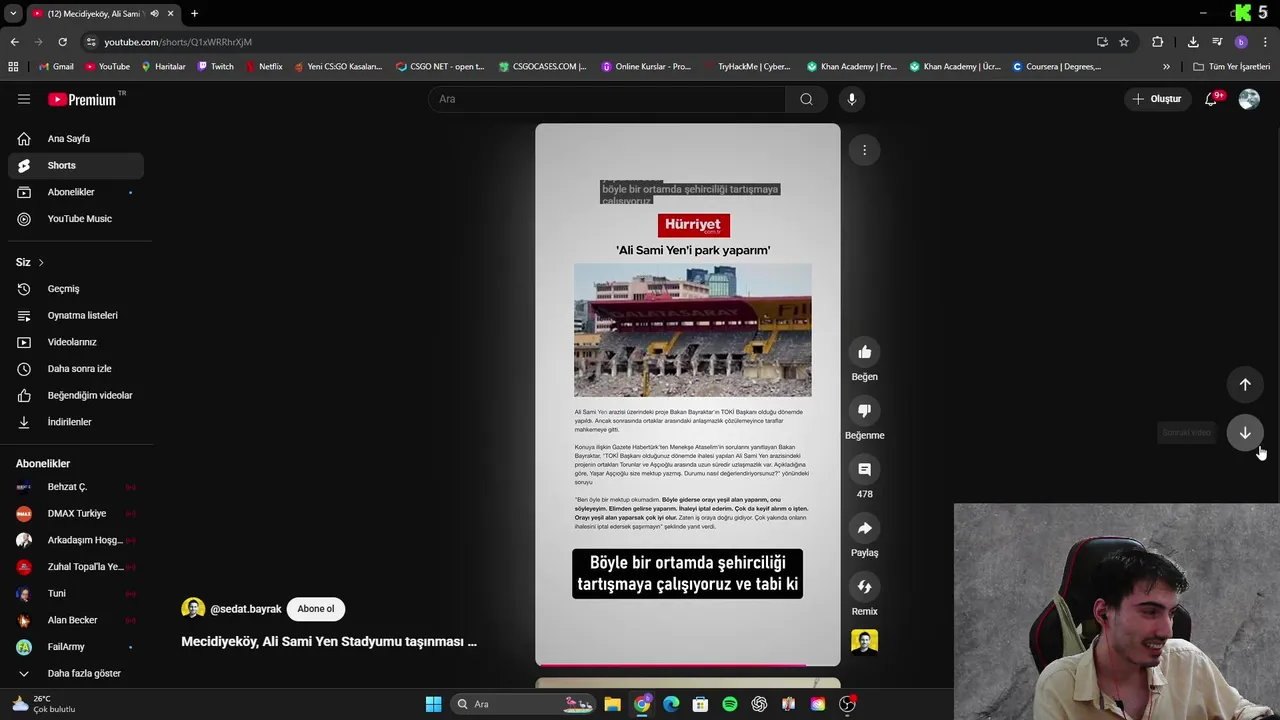Remix this Short
Image resolution: width=1280 pixels, height=720 pixels.
864,587
